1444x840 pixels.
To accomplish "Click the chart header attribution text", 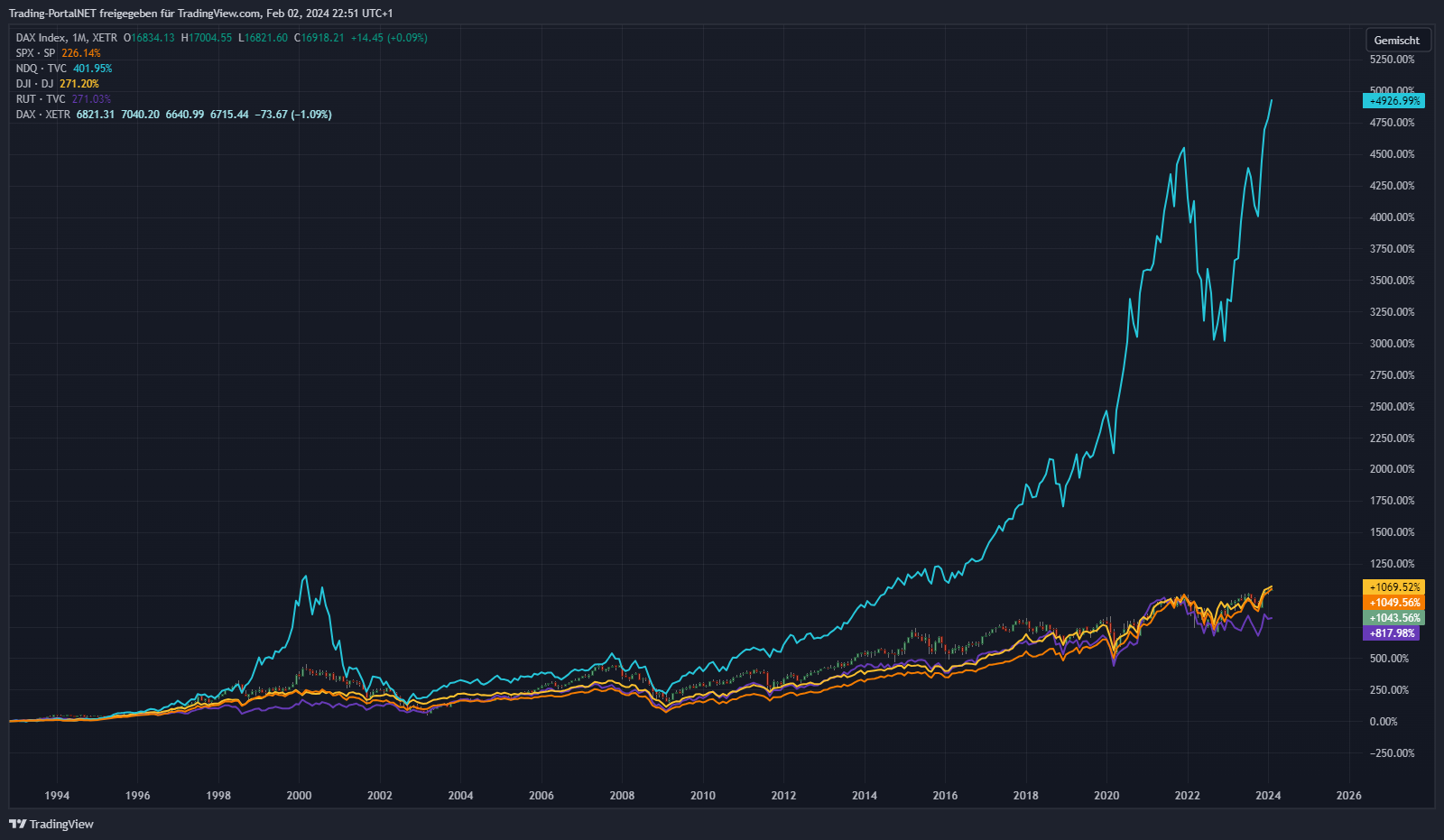I will pyautogui.click(x=200, y=14).
